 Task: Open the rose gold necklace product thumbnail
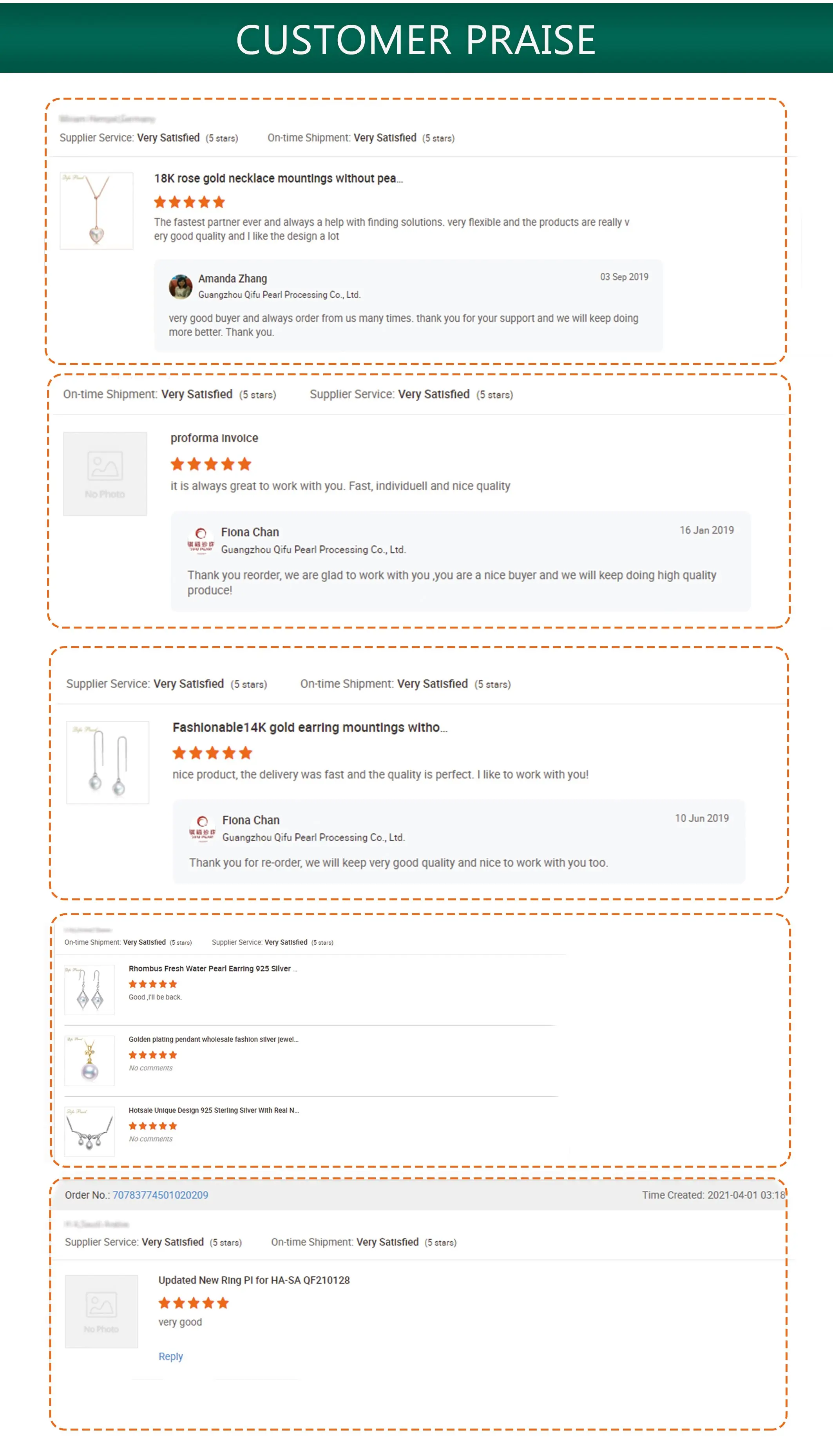[97, 210]
